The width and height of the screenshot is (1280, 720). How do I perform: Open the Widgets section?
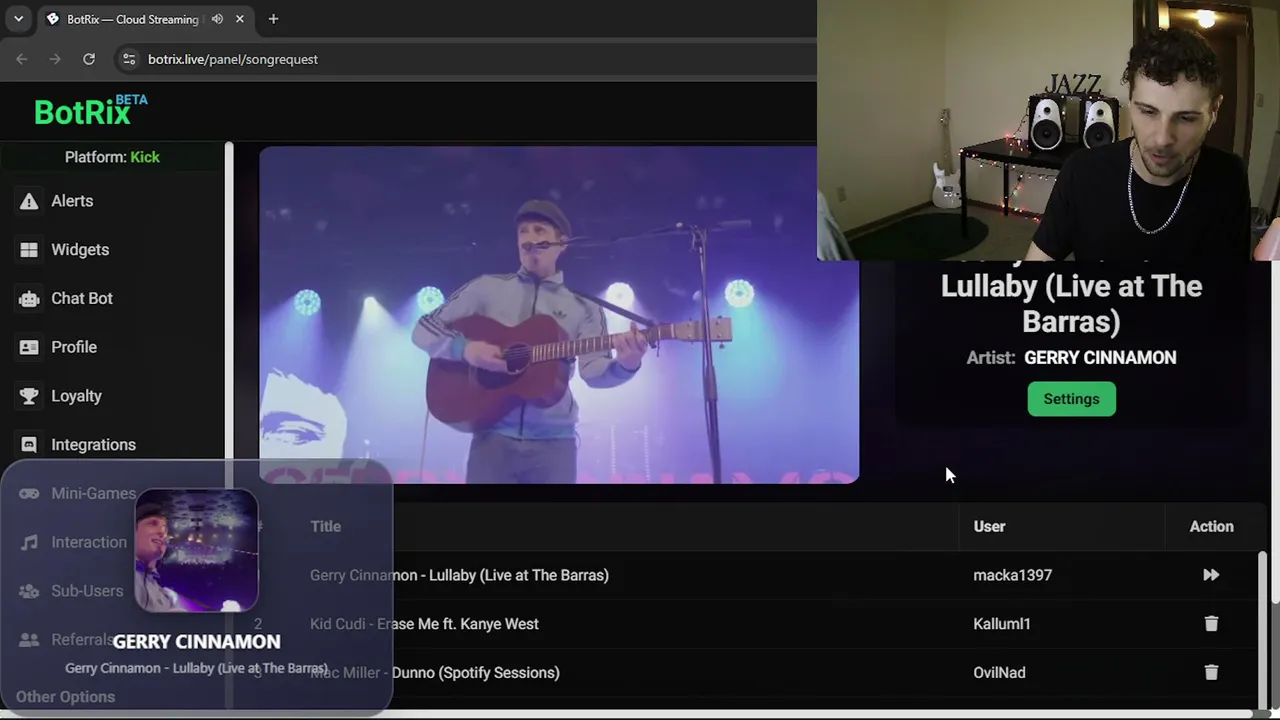pyautogui.click(x=80, y=250)
